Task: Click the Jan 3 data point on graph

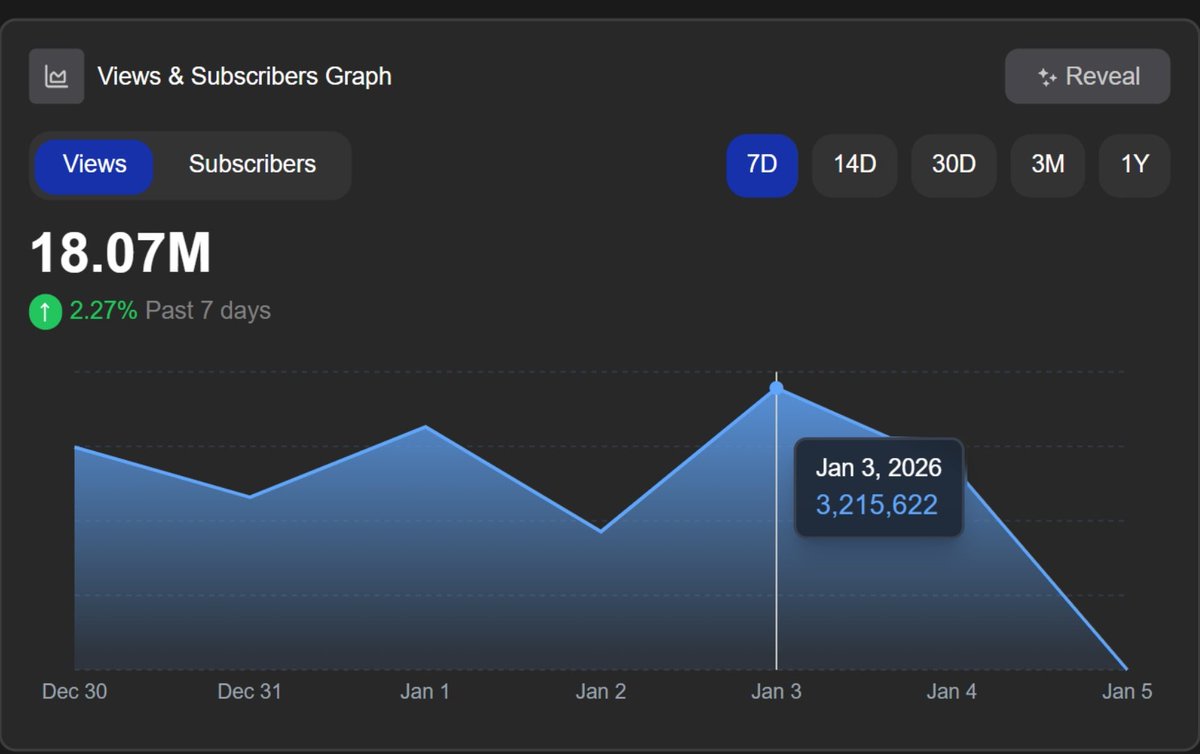Action: coord(776,388)
